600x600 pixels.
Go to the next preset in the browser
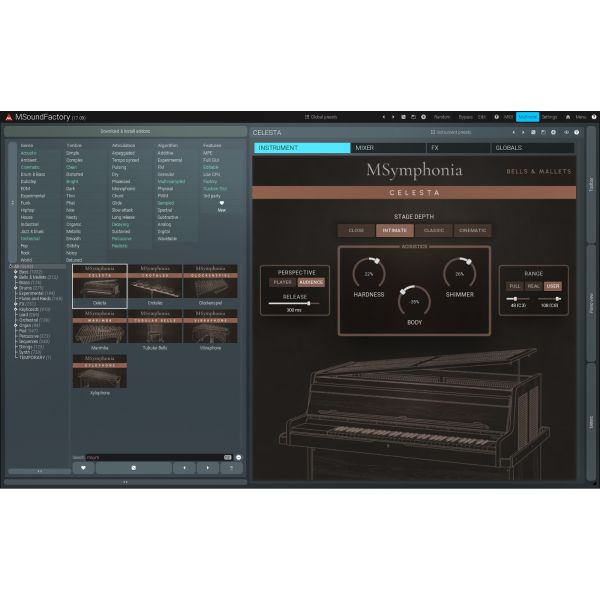click(x=208, y=468)
